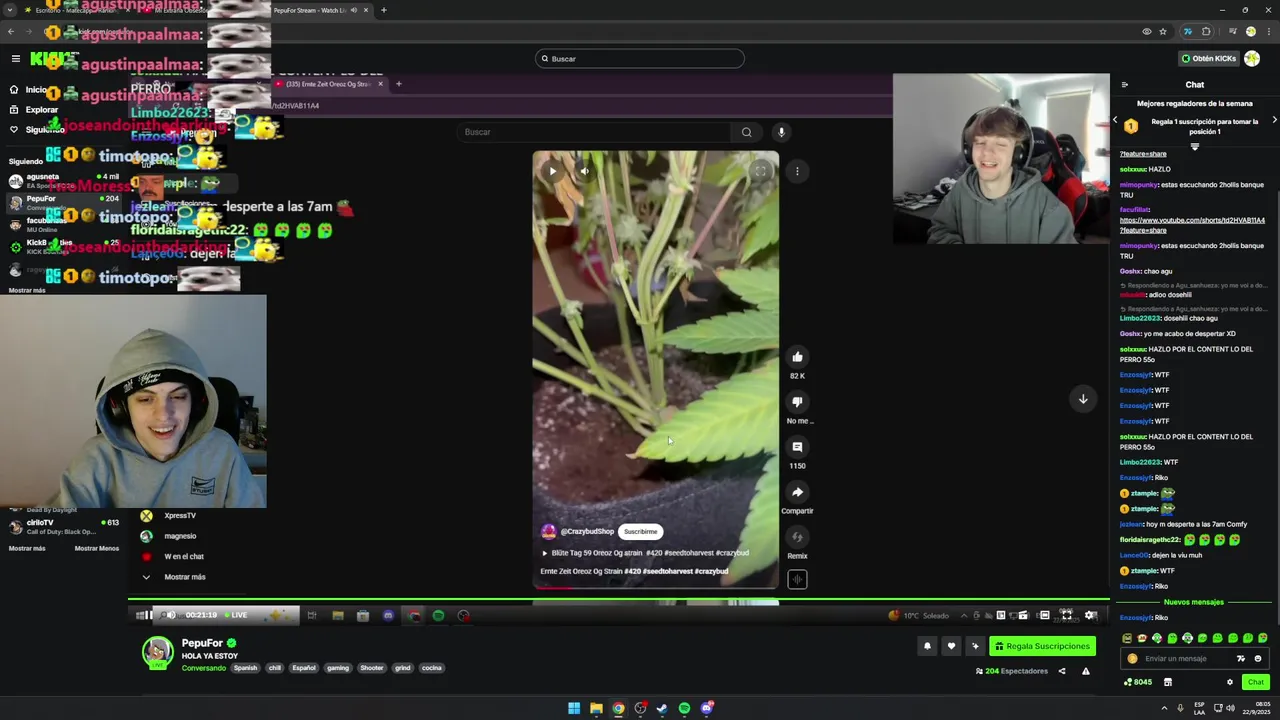
Task: Focus the YouTube Buscar search box
Action: (x=596, y=132)
